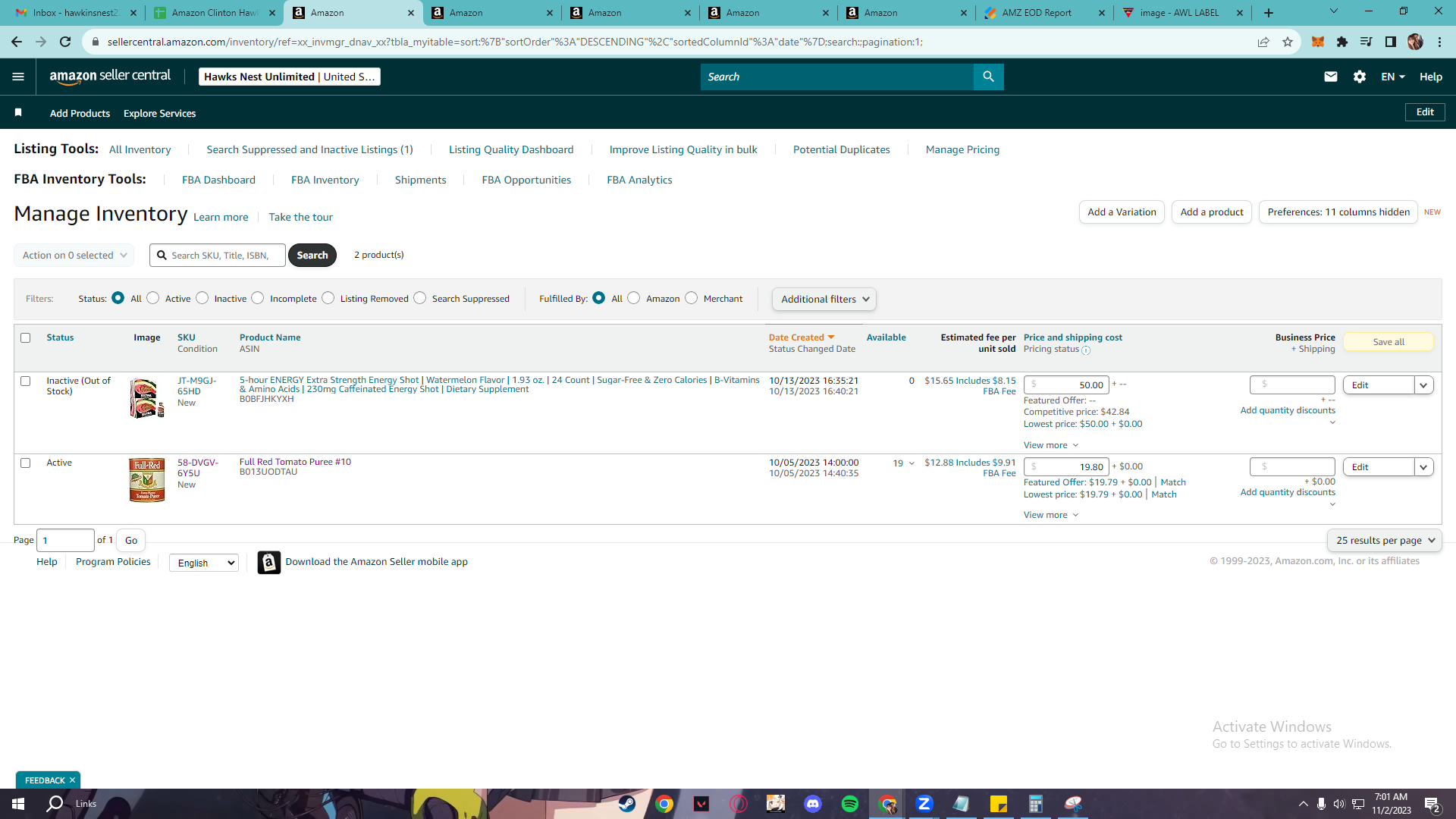Open the English language selector in footer
Viewport: 1456px width, 819px height.
[204, 563]
